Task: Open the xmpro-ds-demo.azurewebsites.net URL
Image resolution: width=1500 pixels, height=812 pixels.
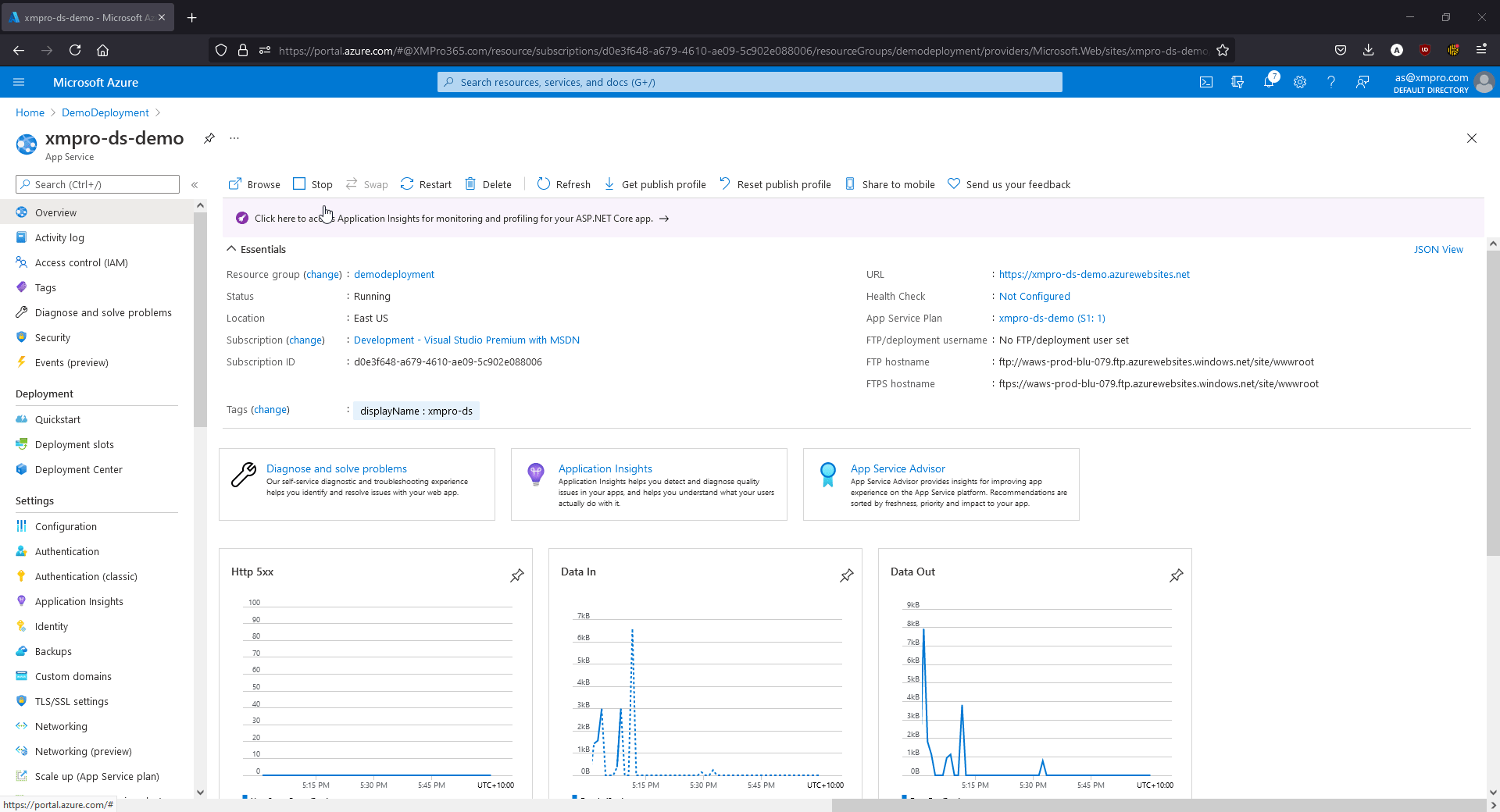Action: pos(1094,274)
